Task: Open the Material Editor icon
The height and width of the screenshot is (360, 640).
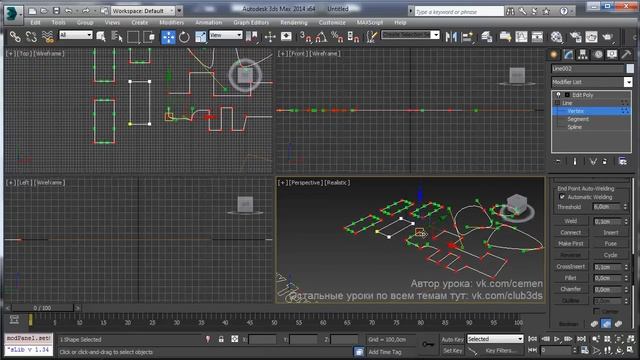Action: click(x=556, y=37)
